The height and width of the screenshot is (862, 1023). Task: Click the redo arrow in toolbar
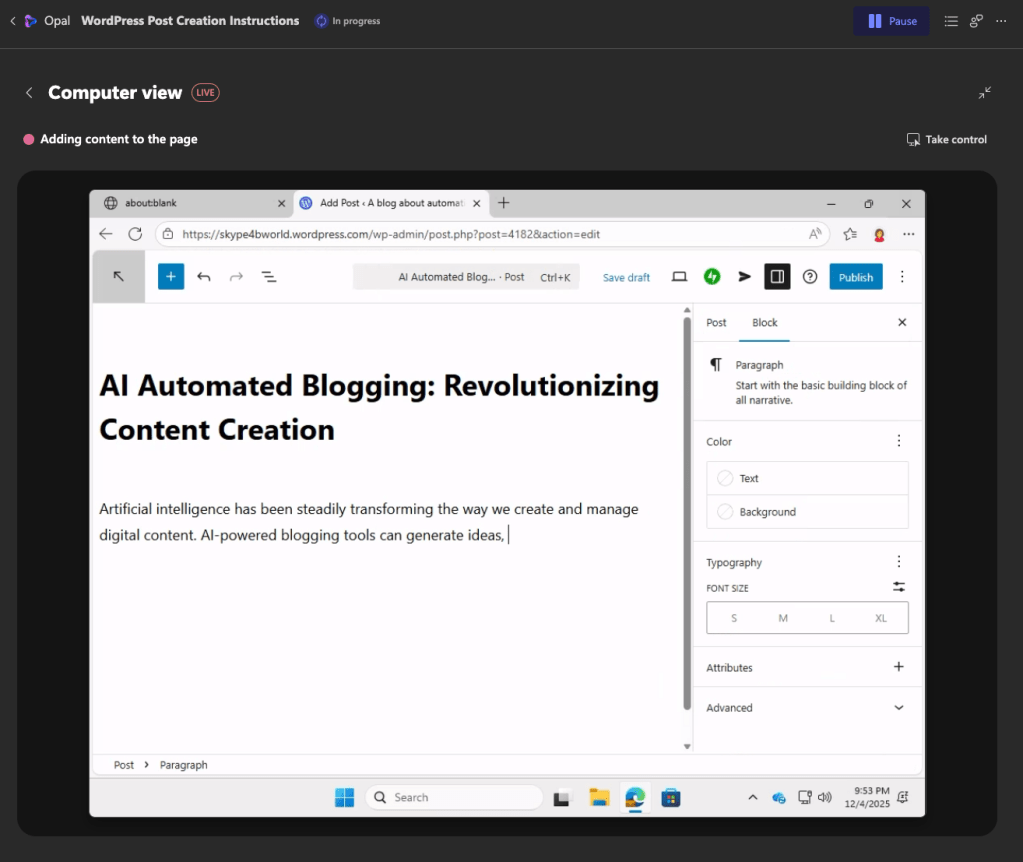(236, 277)
